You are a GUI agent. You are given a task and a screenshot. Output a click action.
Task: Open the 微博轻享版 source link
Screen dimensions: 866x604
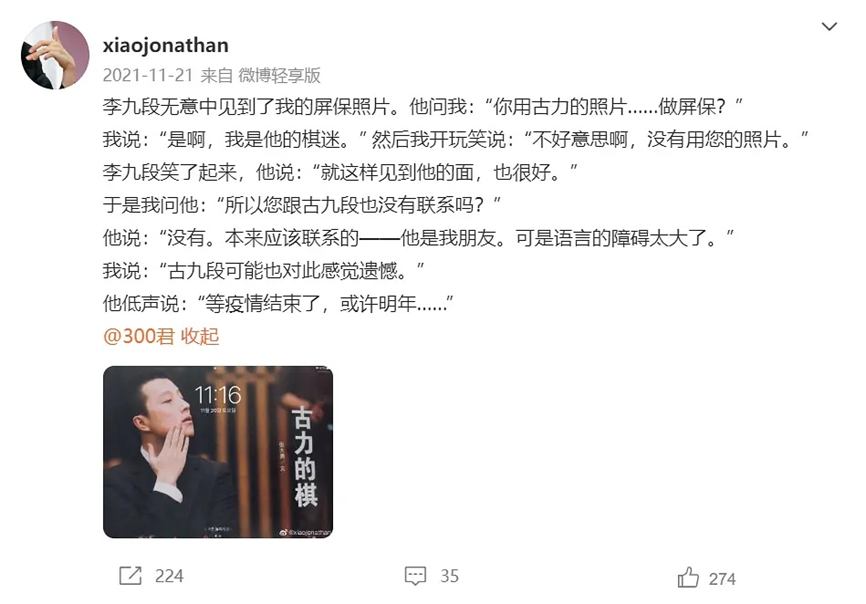click(279, 75)
